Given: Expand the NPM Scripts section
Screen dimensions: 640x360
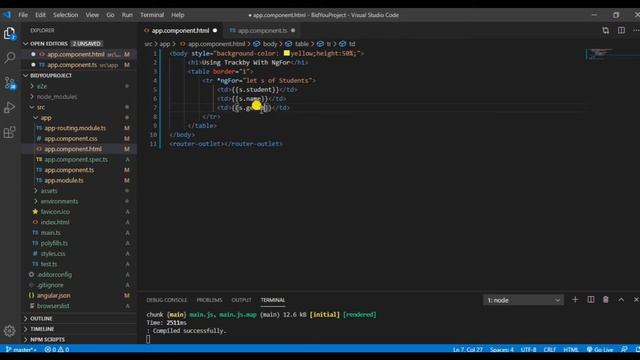Looking at the screenshot, I should 79,340.
